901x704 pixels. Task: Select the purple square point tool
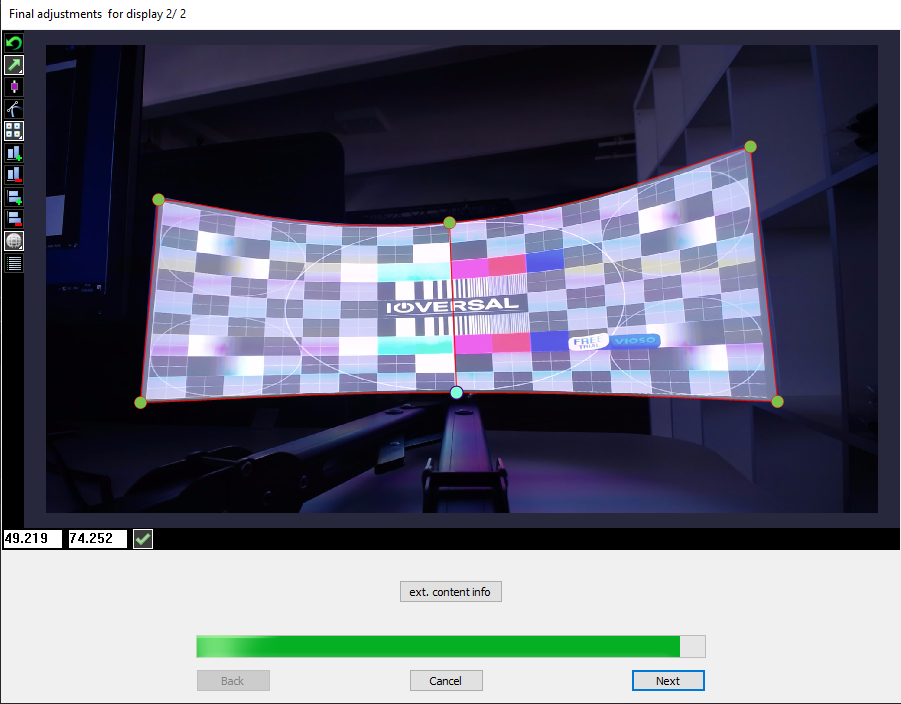tap(14, 87)
